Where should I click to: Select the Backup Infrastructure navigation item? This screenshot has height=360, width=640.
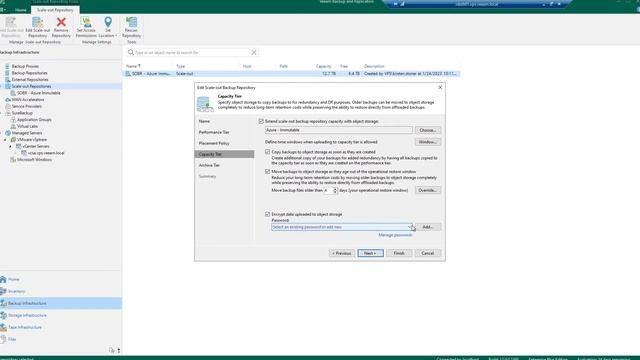pyautogui.click(x=61, y=303)
